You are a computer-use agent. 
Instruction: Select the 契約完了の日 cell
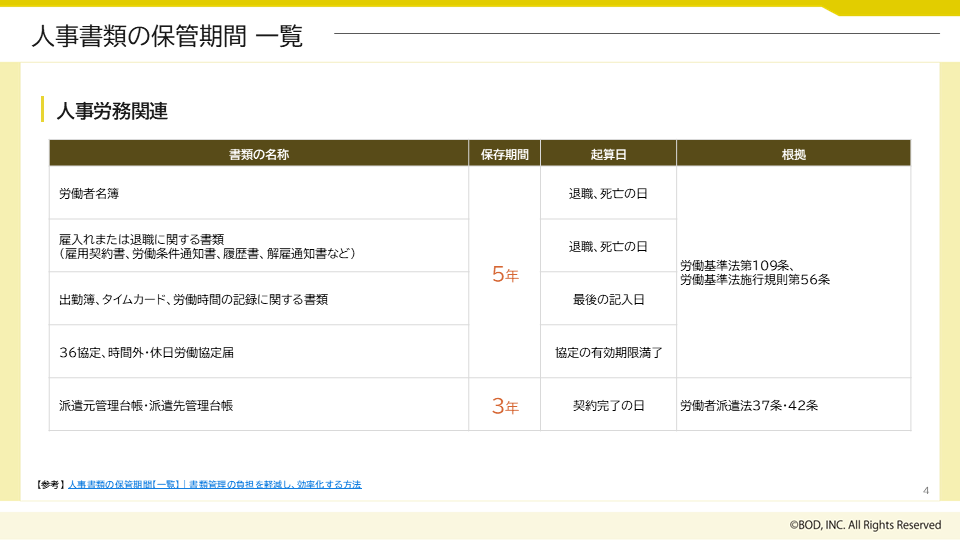tap(608, 405)
